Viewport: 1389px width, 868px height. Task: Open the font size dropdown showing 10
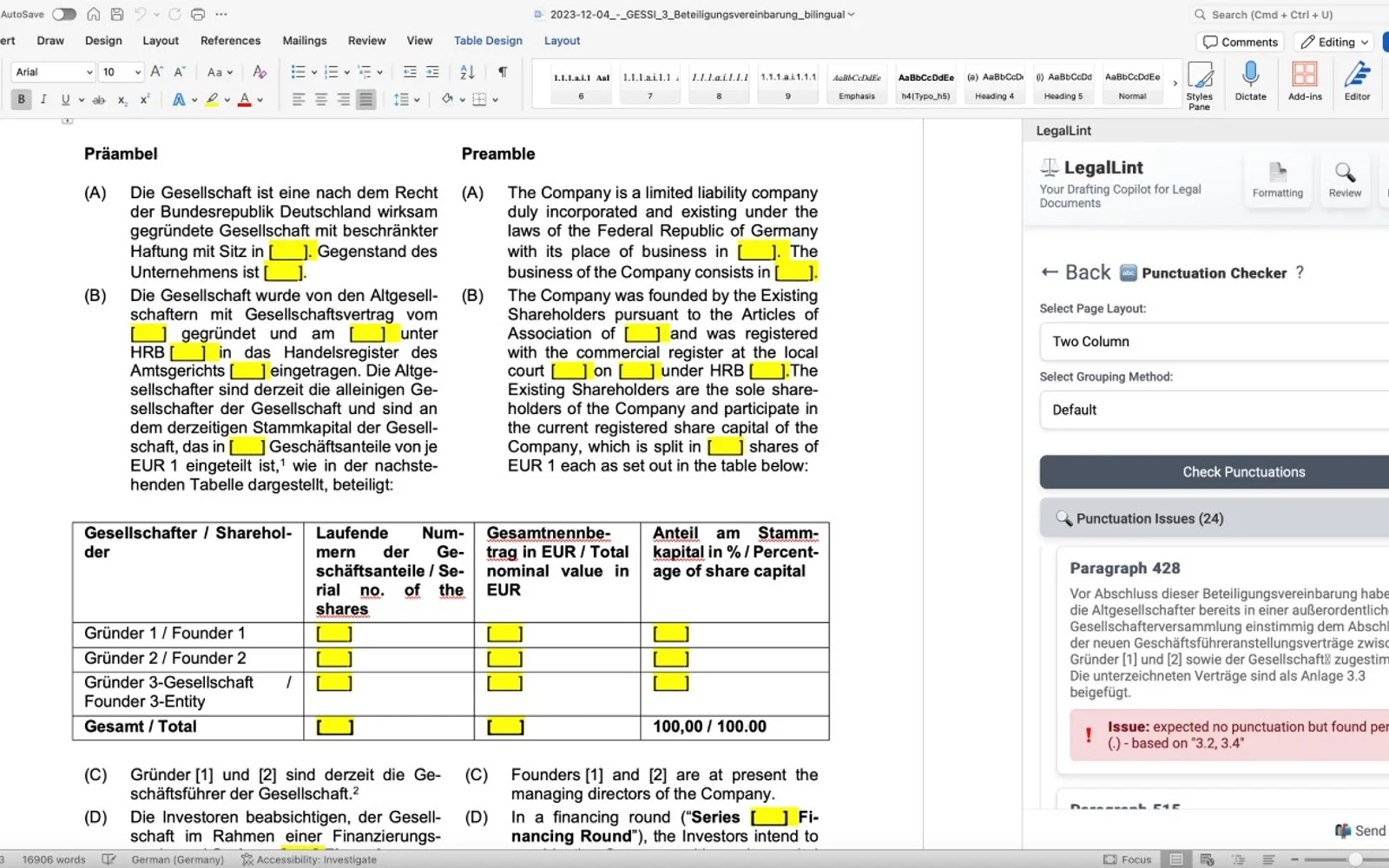tap(122, 72)
